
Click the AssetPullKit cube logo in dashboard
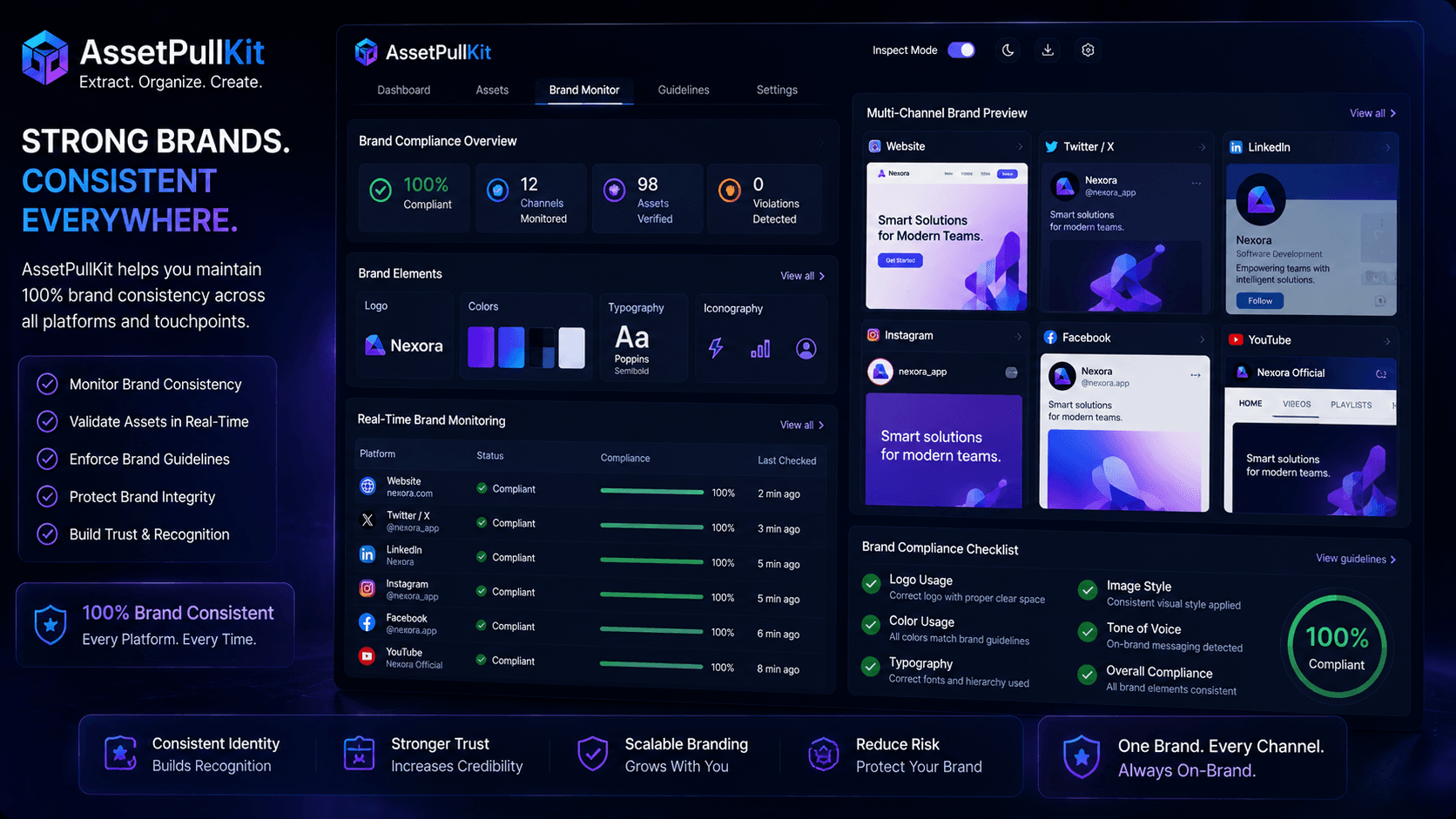(x=366, y=52)
